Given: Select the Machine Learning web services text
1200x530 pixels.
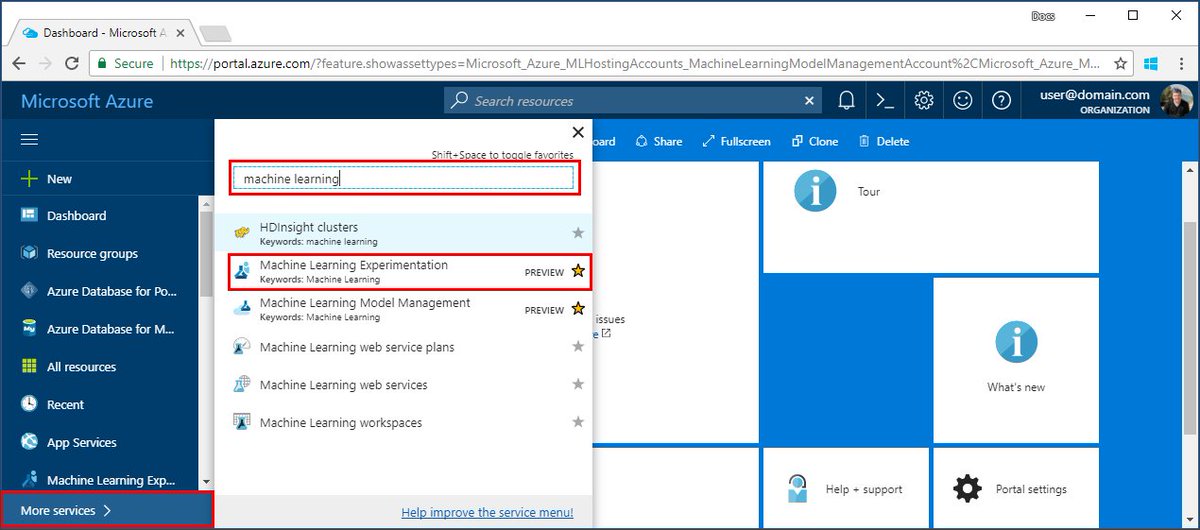Looking at the screenshot, I should 344,385.
